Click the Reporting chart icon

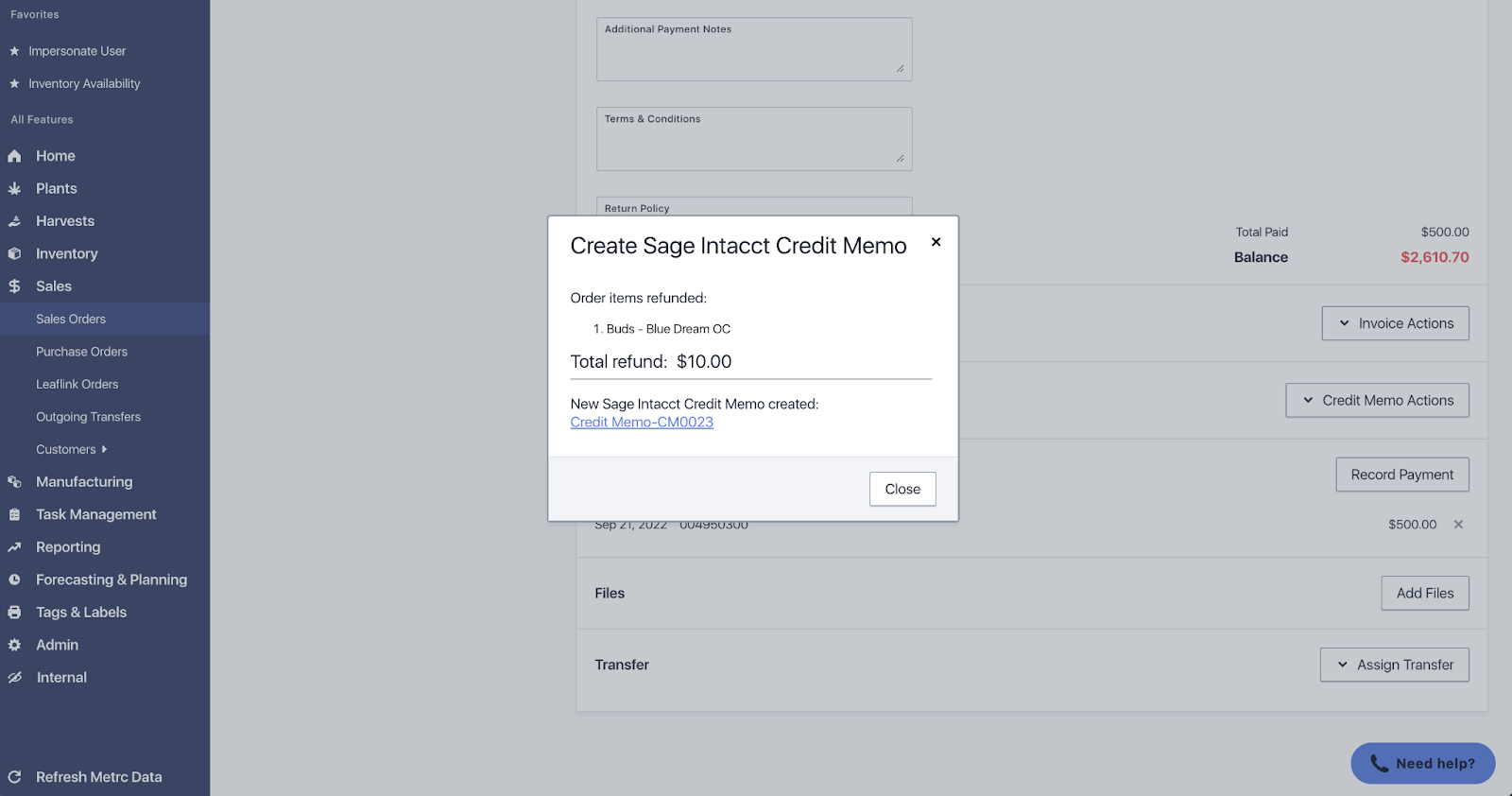point(14,547)
